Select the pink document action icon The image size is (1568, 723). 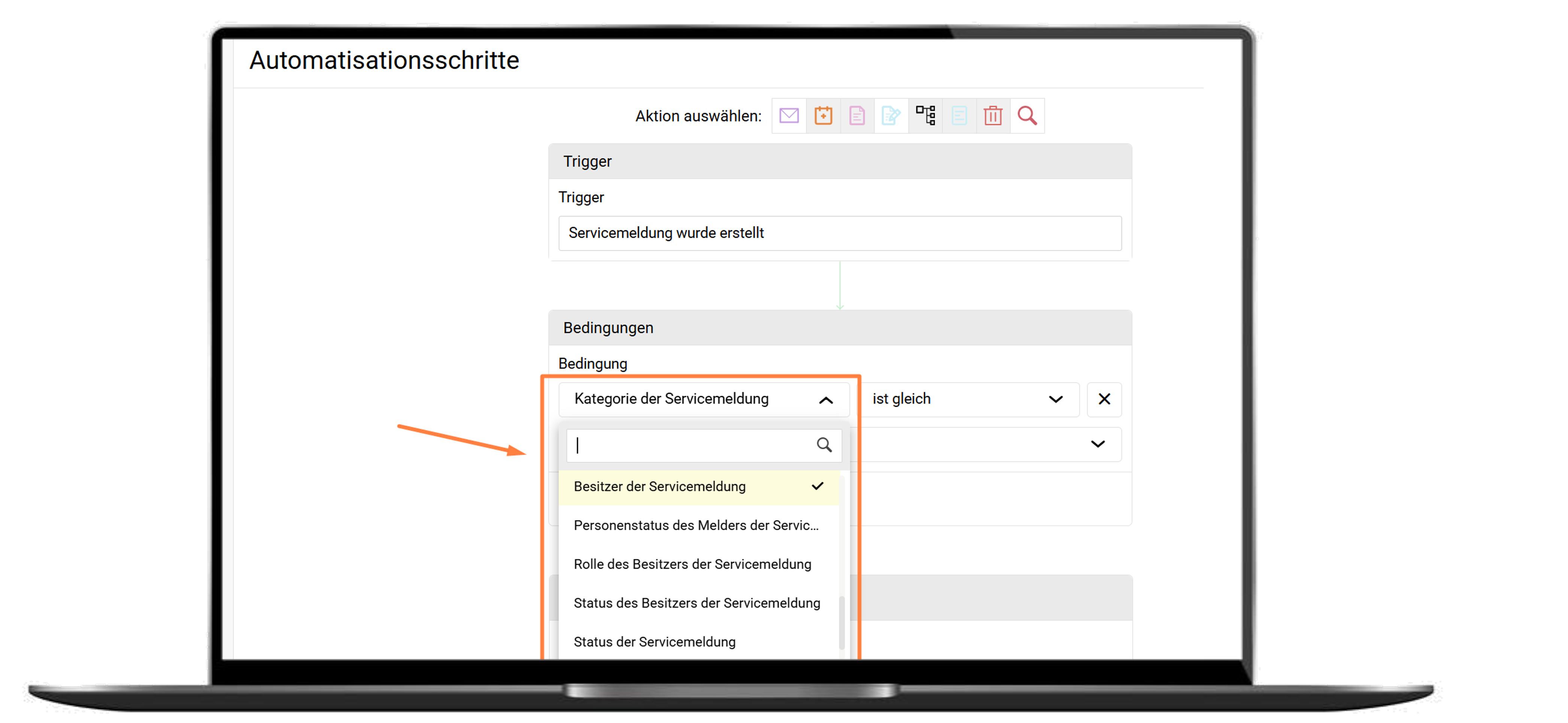click(857, 116)
